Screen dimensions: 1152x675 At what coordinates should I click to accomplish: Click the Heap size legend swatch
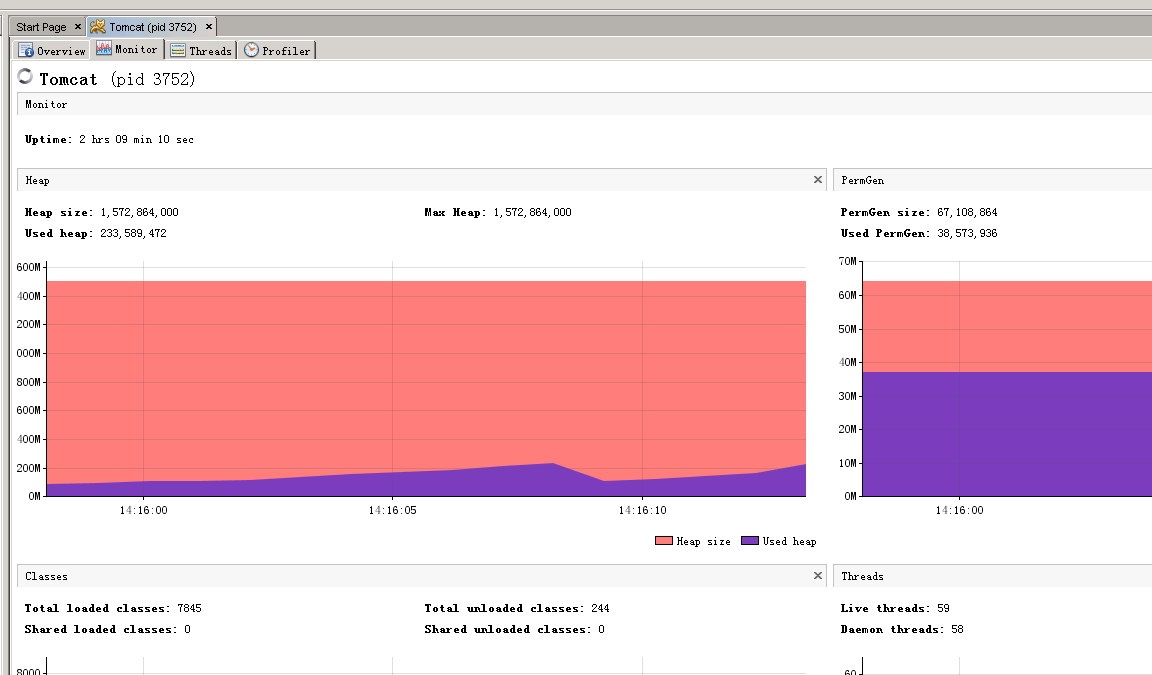663,541
